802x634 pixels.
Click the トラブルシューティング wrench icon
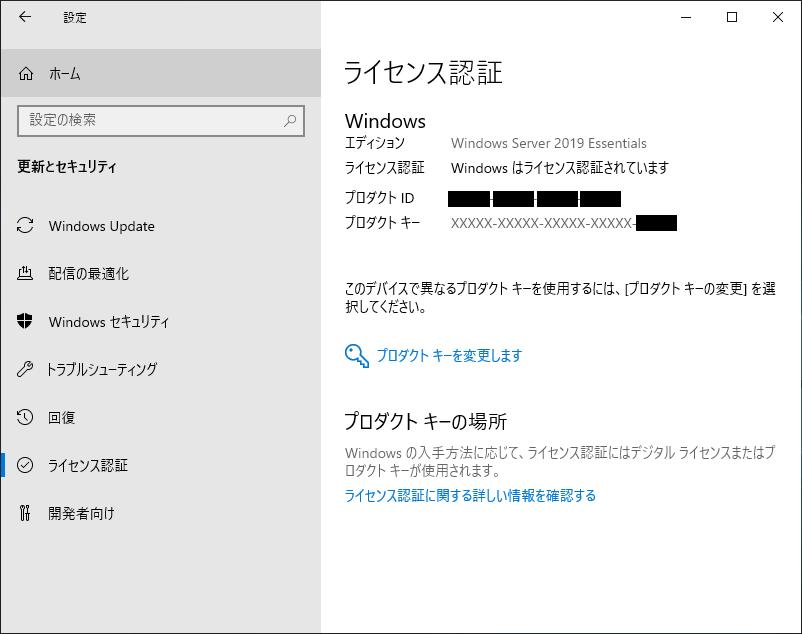(x=25, y=369)
